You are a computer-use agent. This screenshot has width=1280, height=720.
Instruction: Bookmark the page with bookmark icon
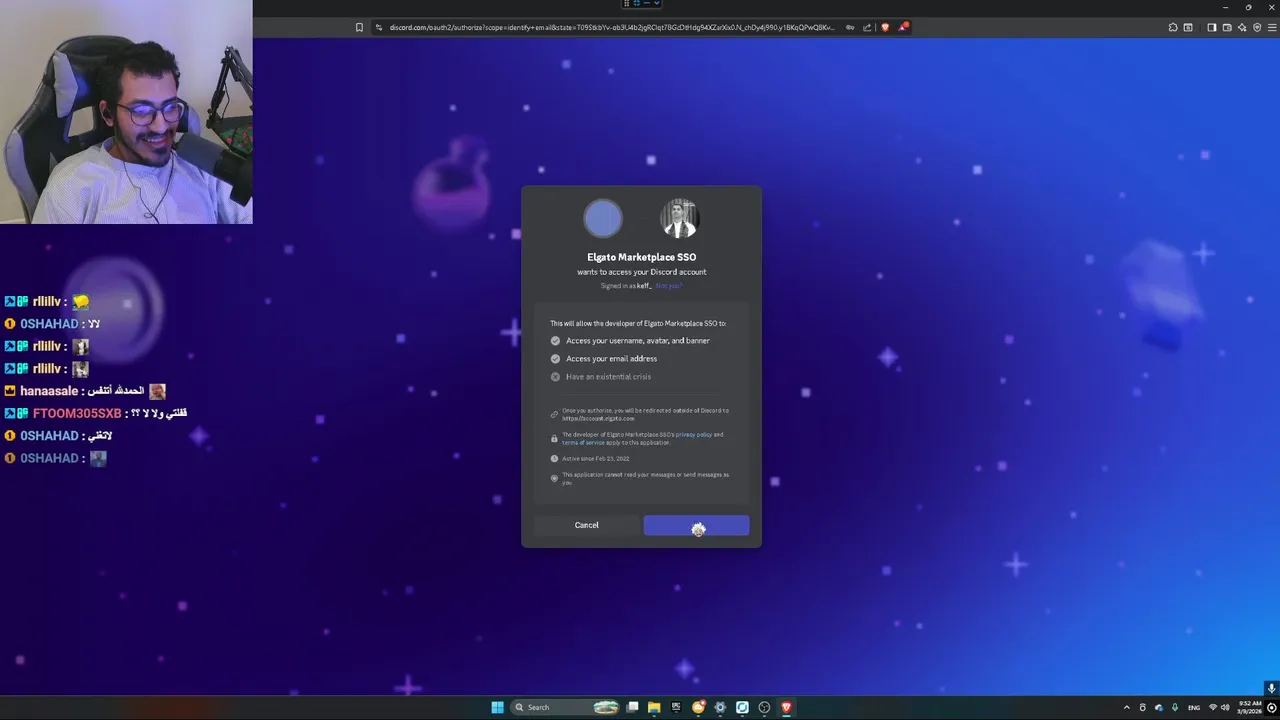359,27
